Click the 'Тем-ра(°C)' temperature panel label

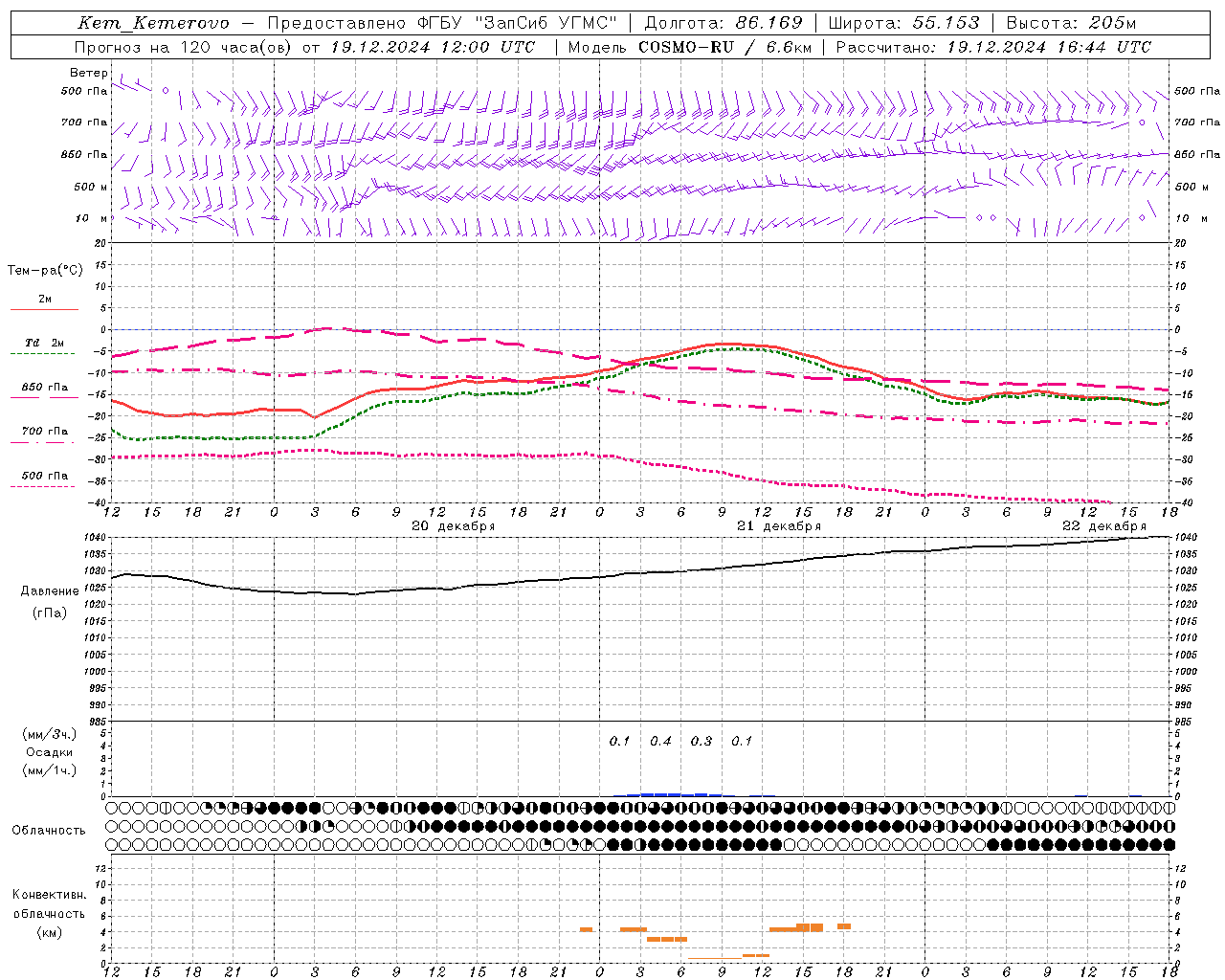(x=45, y=271)
